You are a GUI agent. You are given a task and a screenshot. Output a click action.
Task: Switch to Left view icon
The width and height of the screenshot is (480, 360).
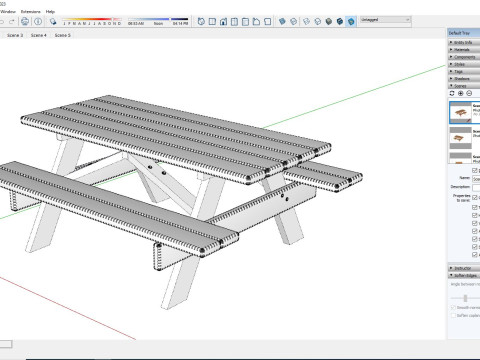(256, 22)
